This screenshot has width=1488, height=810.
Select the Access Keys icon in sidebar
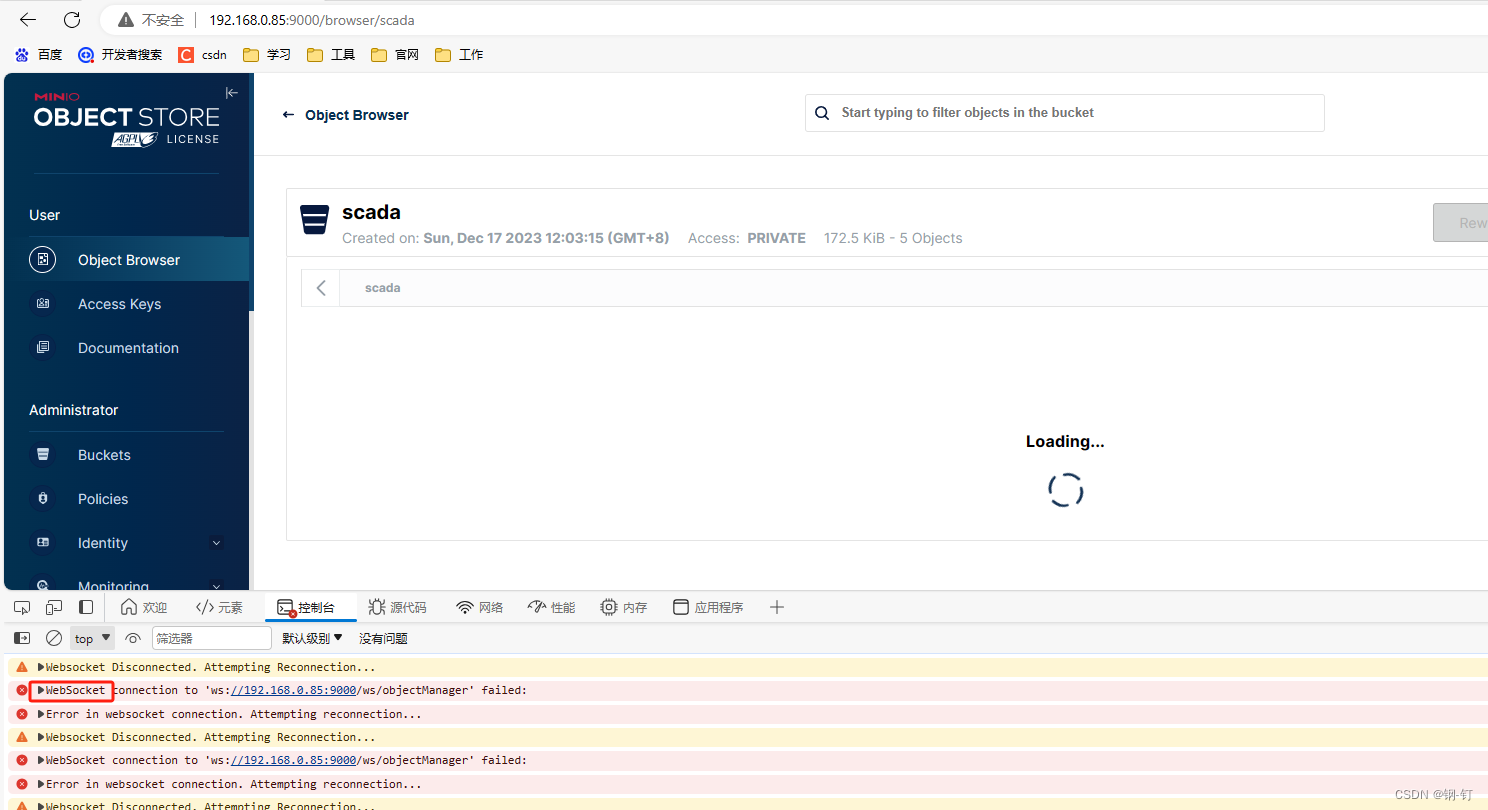[x=42, y=303]
